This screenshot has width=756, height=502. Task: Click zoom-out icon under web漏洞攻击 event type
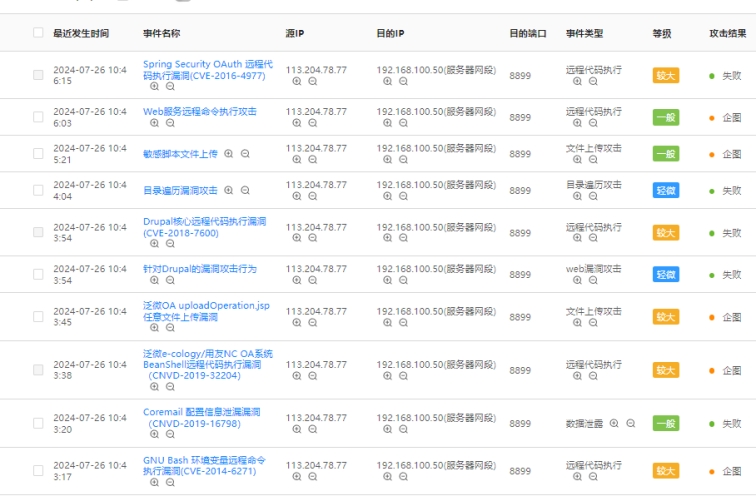click(593, 281)
